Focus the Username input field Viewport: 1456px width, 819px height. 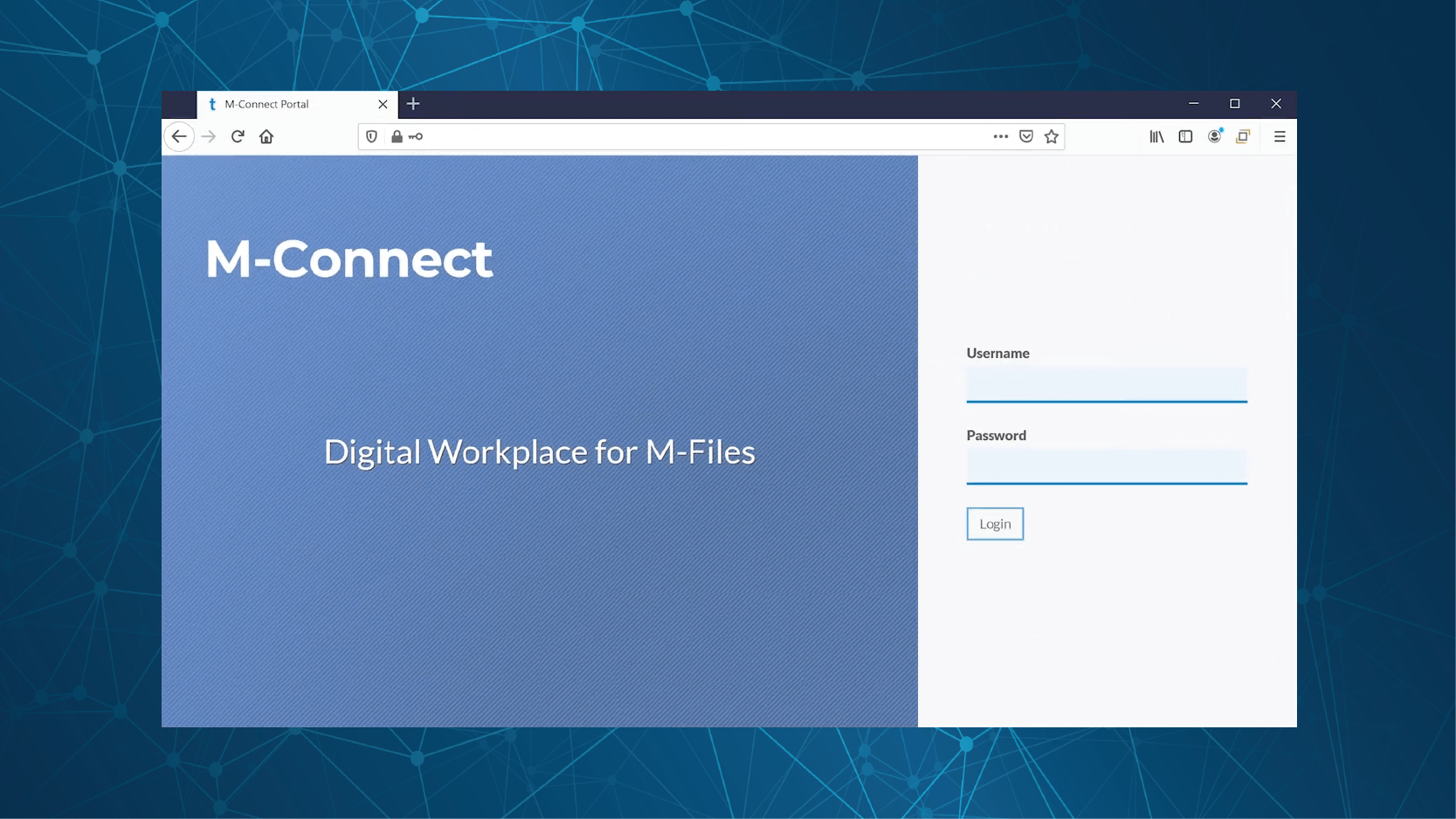[x=1107, y=384]
